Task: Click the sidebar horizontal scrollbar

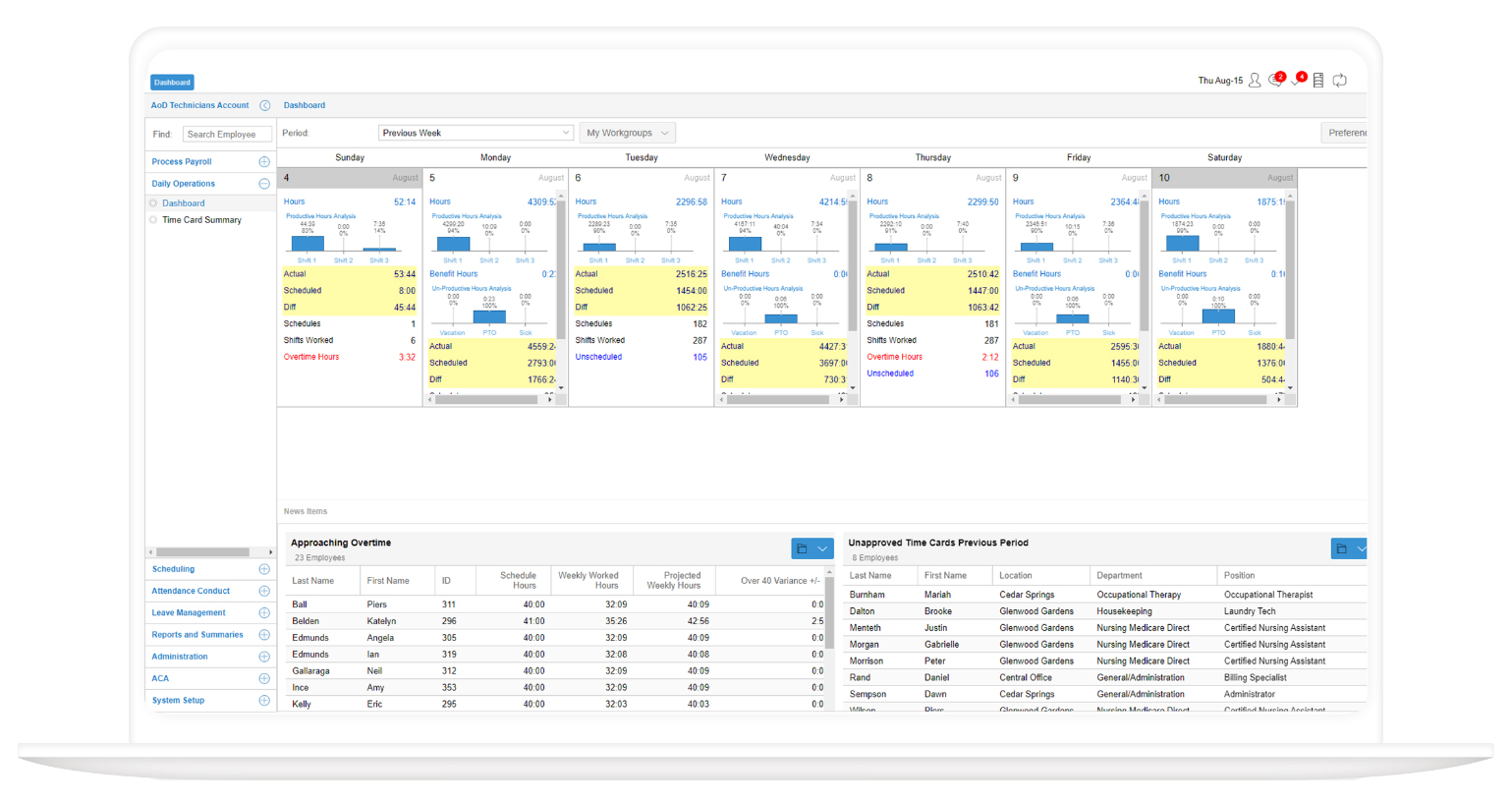Action: [x=202, y=552]
